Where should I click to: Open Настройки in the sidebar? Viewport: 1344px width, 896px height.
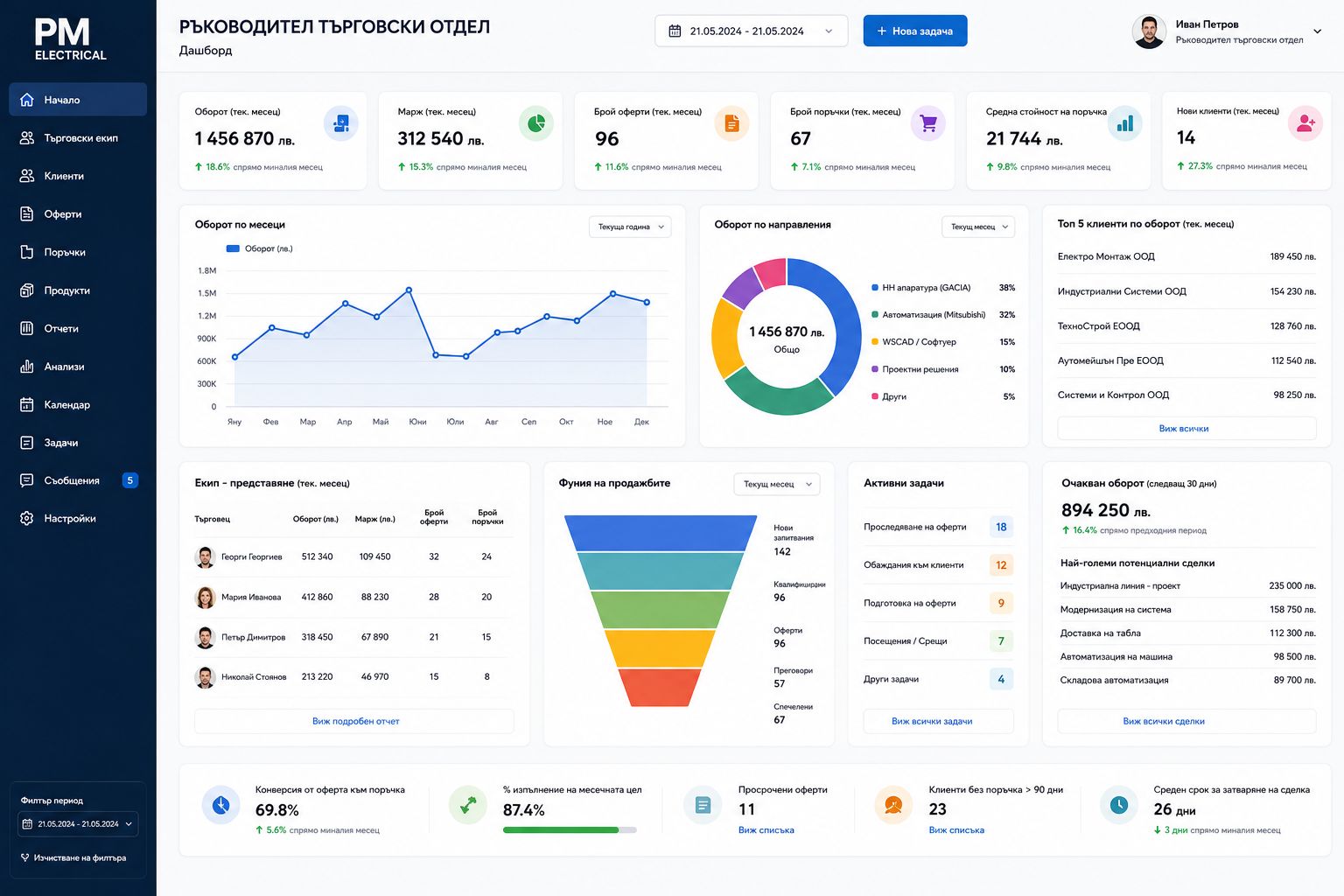pos(78,519)
